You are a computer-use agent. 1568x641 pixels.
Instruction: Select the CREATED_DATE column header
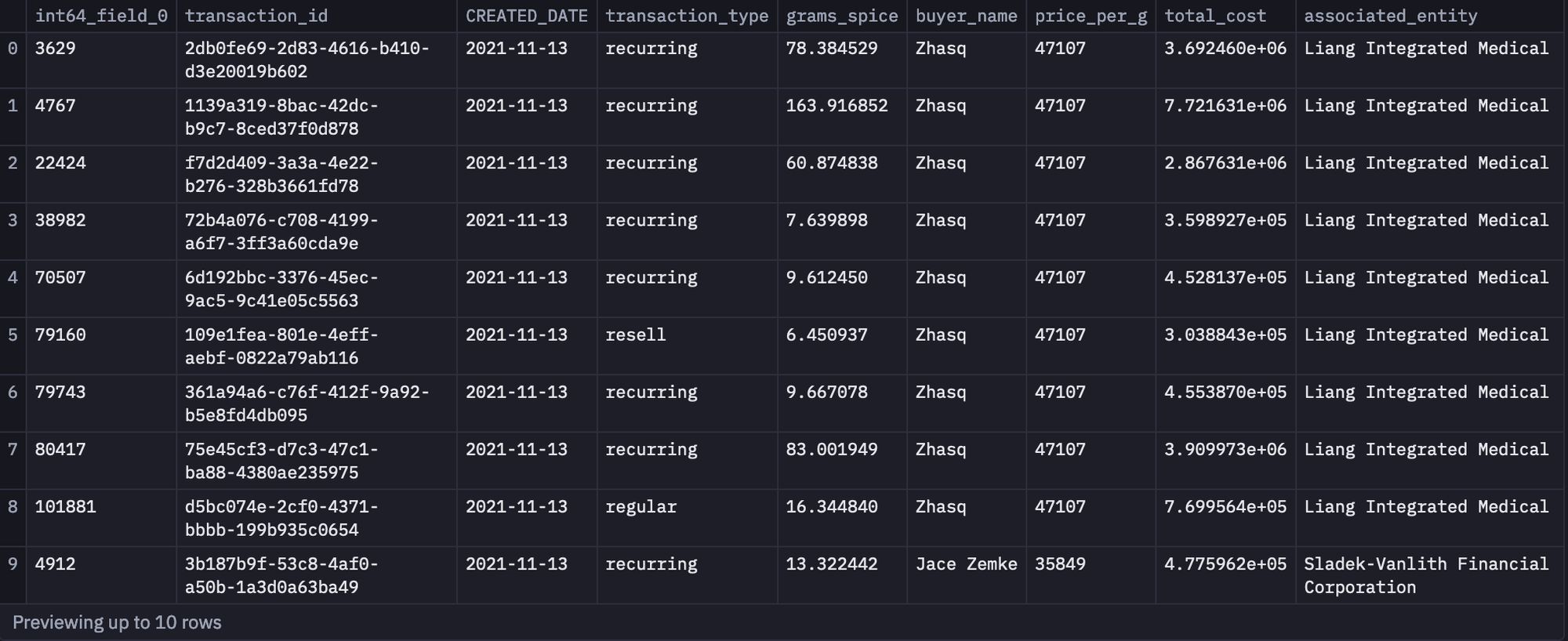point(526,16)
